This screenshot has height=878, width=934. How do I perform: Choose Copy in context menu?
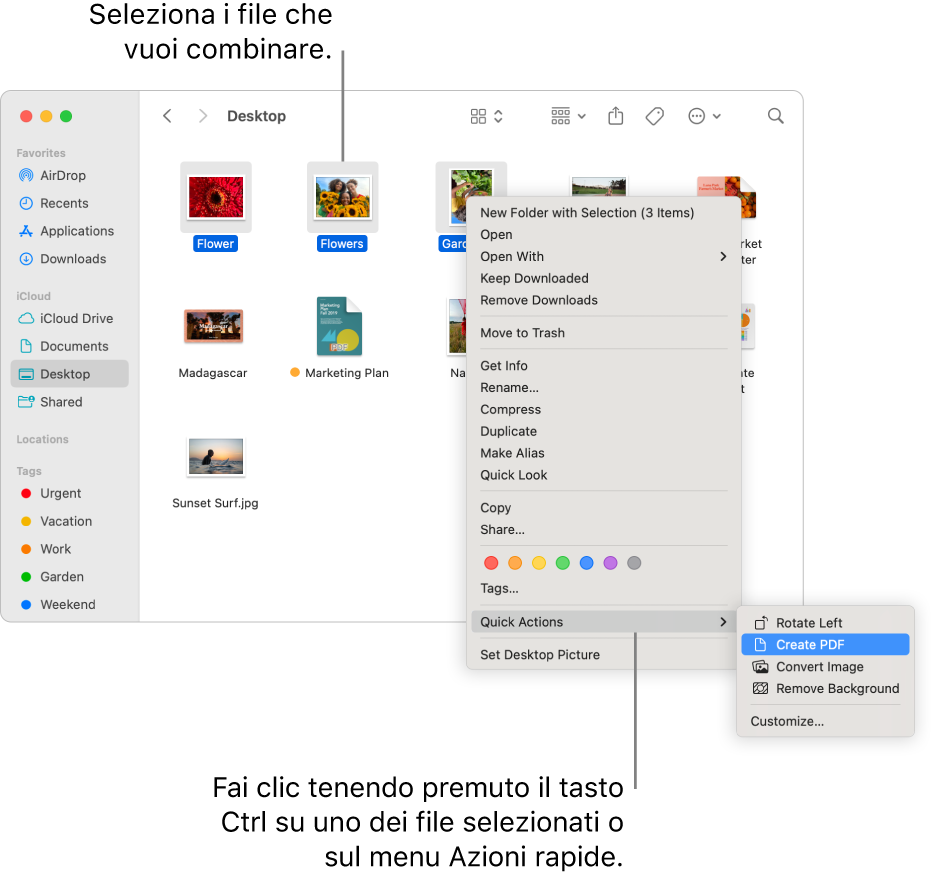[603, 508]
